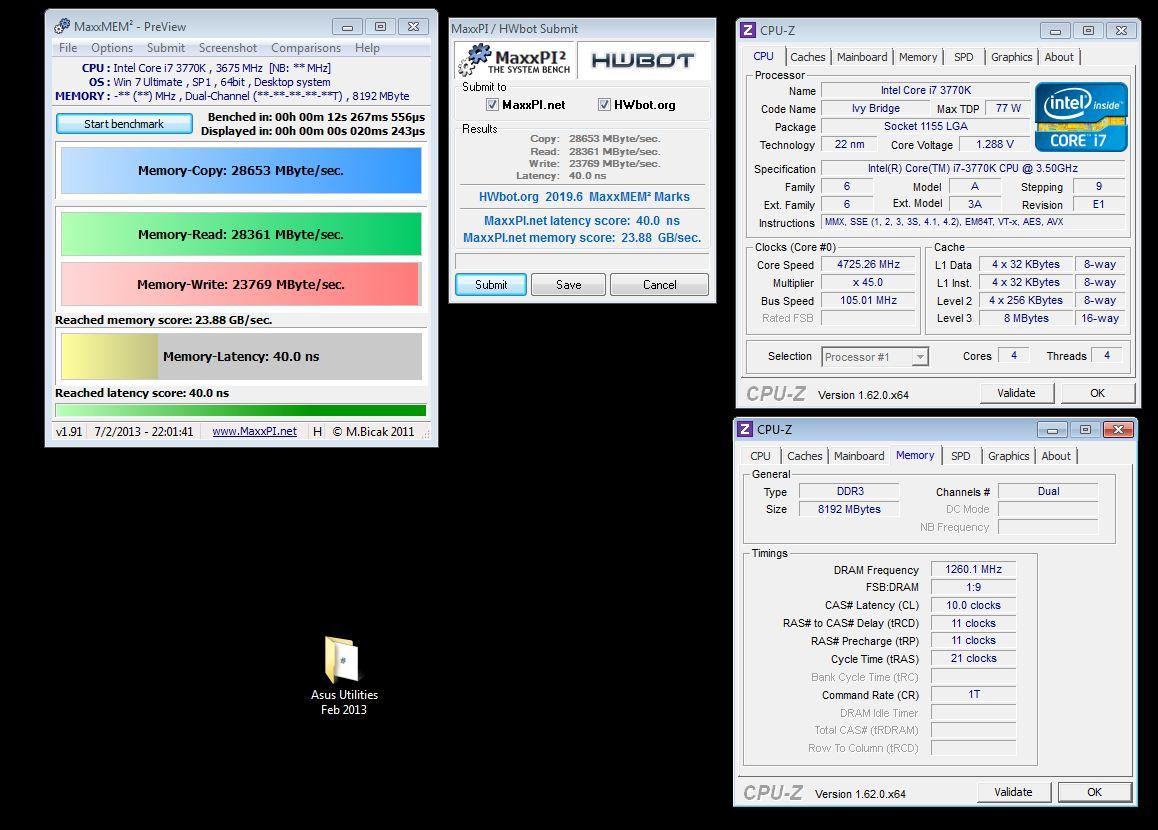
Task: Toggle the HWbot.org submit checkbox
Action: pyautogui.click(x=604, y=105)
